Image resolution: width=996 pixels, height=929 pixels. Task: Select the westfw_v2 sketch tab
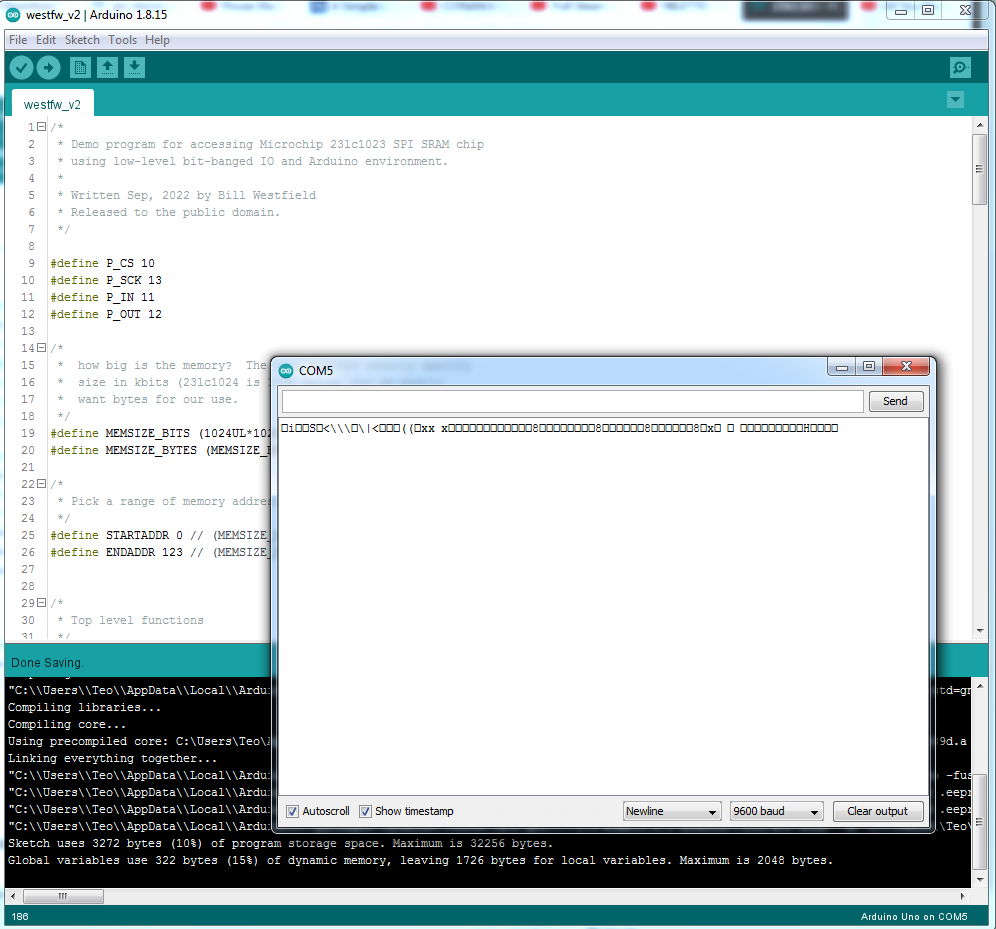52,103
